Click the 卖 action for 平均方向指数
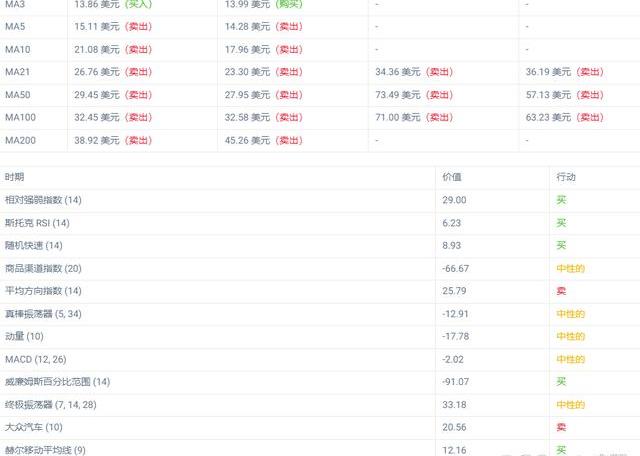Screen dimensions: 640x456 561,291
